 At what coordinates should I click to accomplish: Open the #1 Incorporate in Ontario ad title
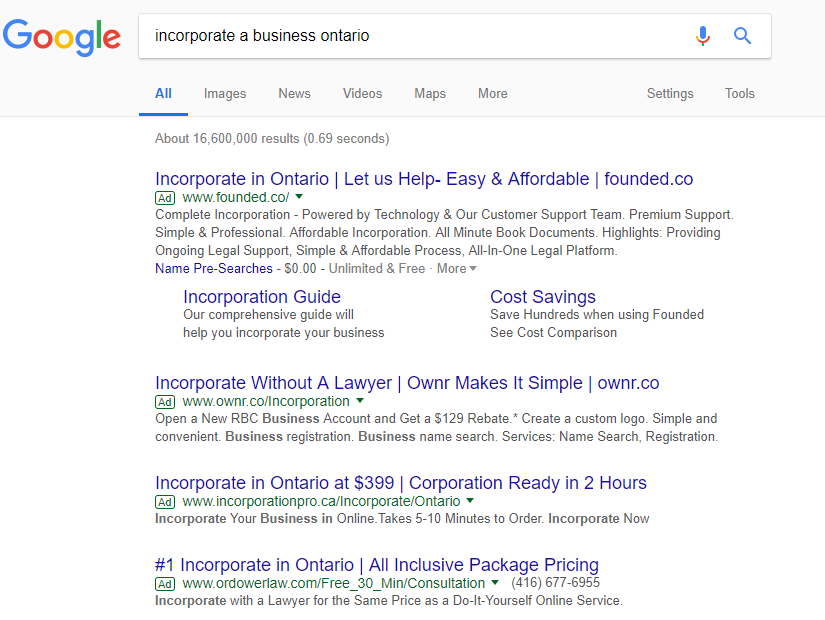tap(377, 565)
